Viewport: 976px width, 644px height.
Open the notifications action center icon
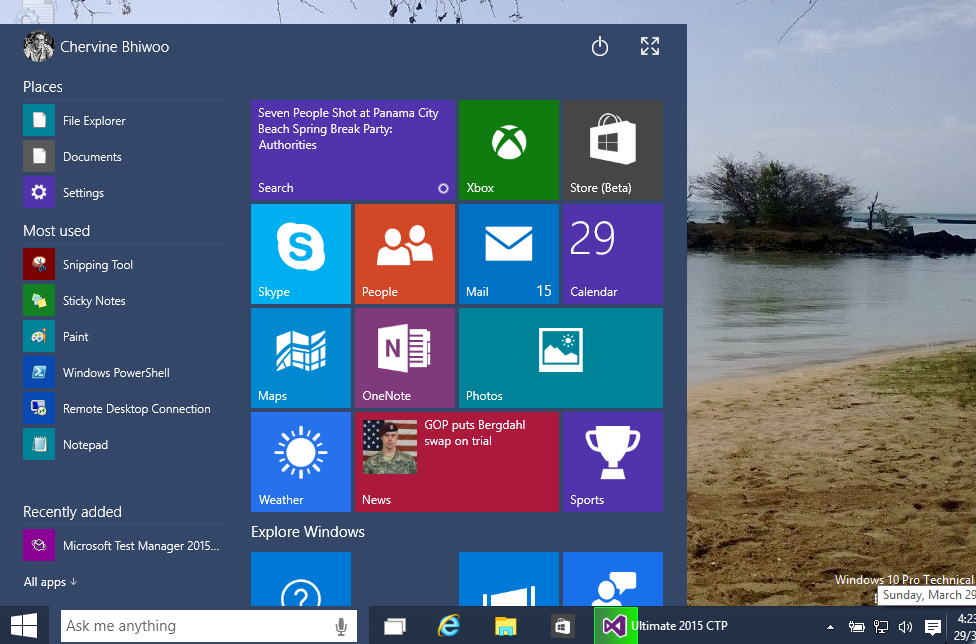(932, 627)
